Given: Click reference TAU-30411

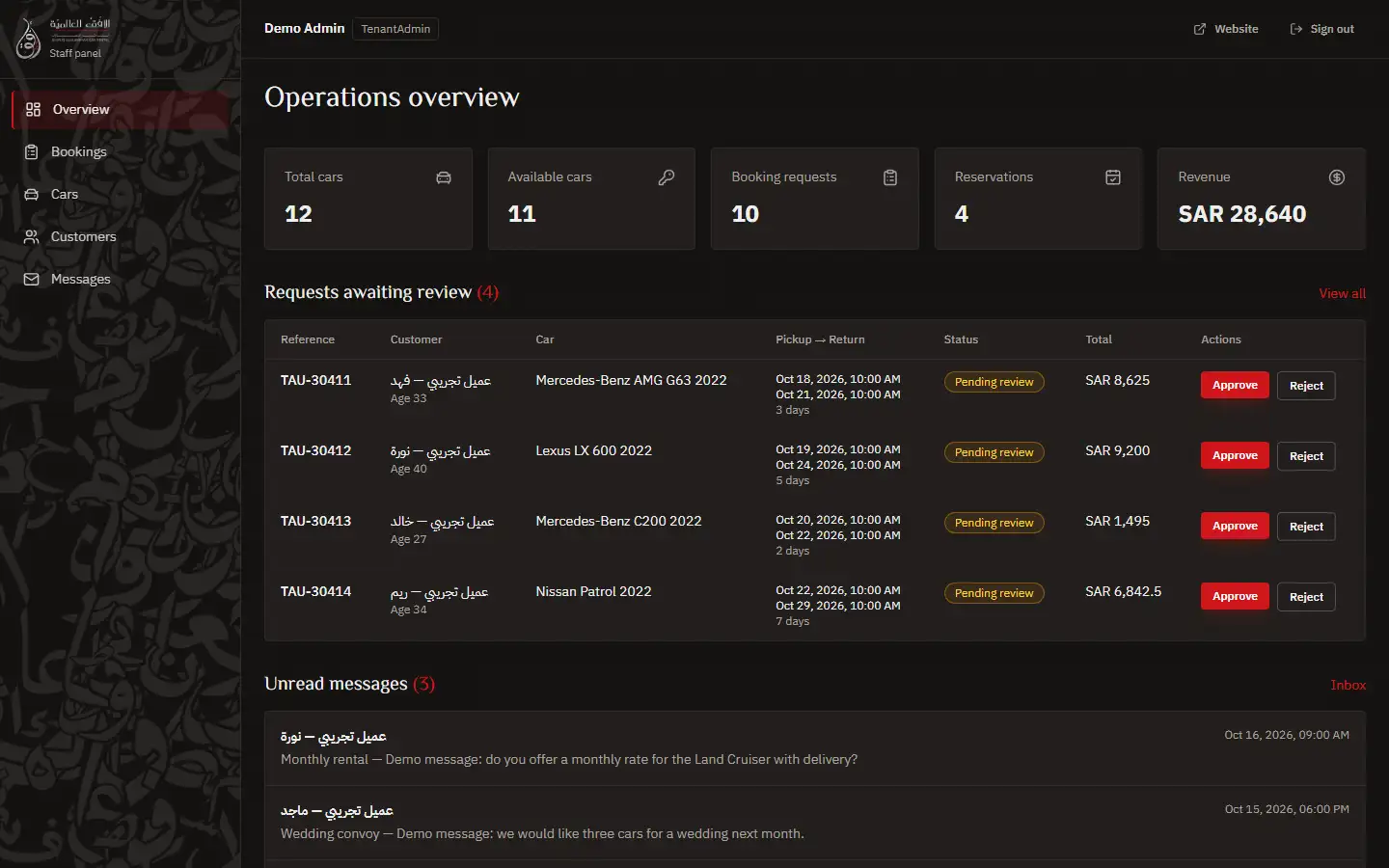Looking at the screenshot, I should (x=315, y=381).
